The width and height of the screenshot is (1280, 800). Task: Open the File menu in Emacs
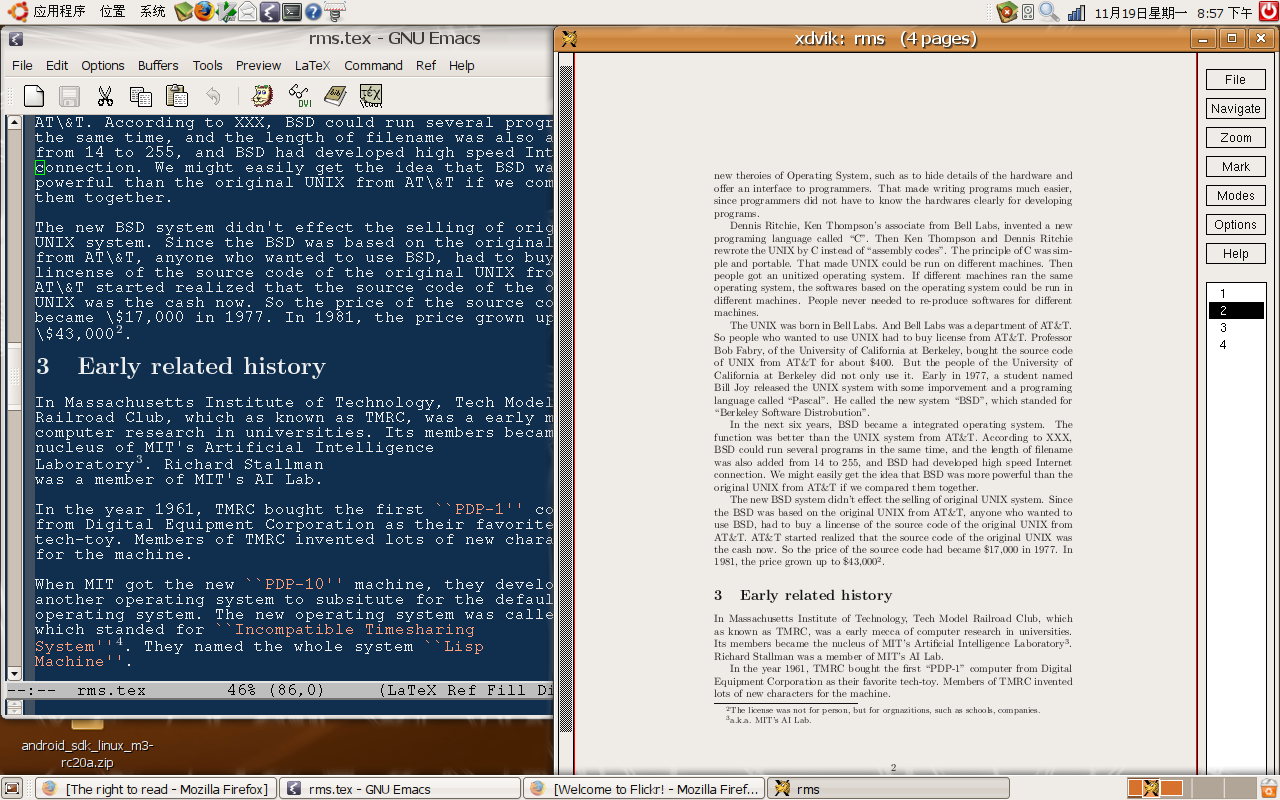point(22,66)
